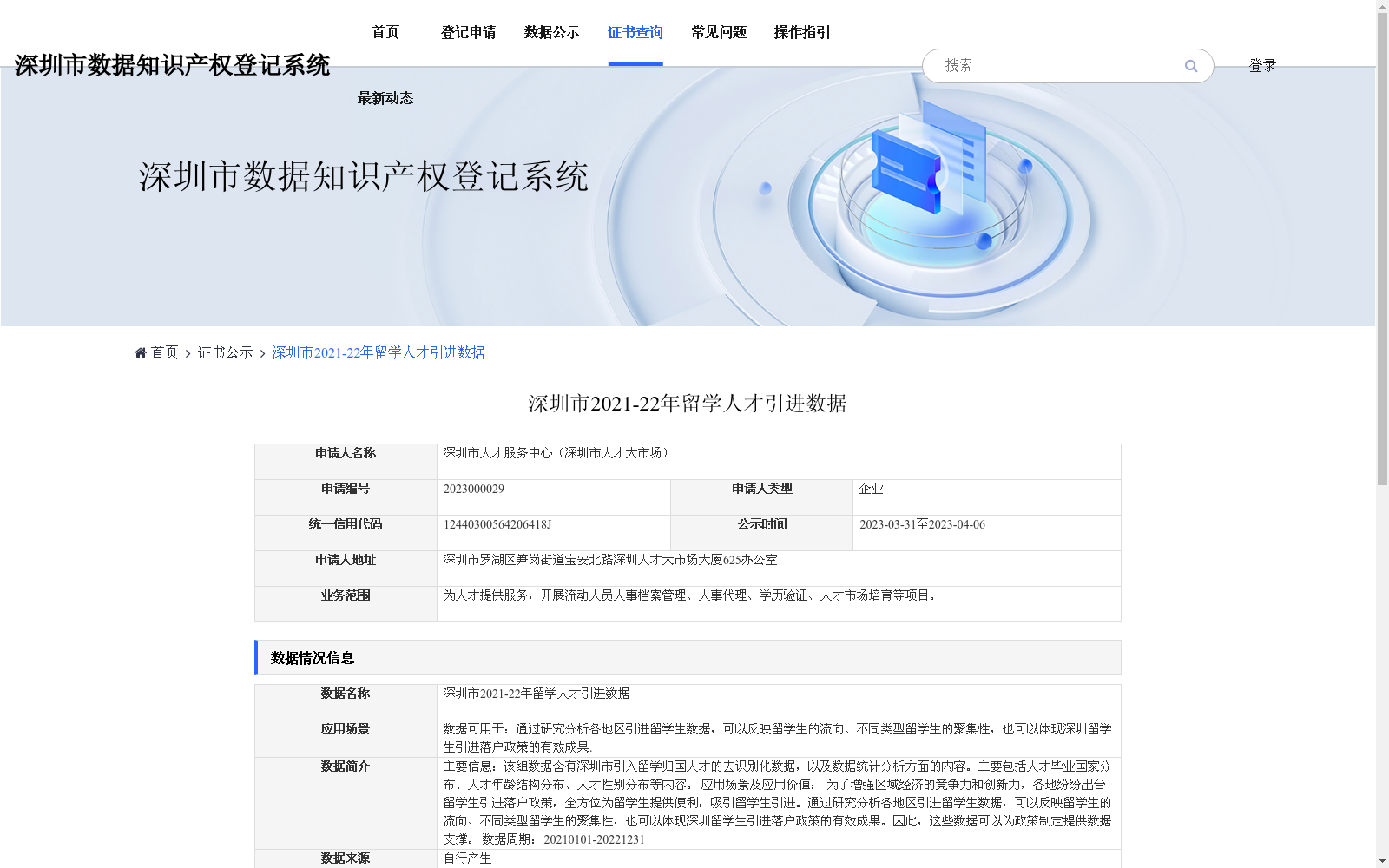This screenshot has height=868, width=1389.
Task: Click 首页 breadcrumb link
Action: 164,352
